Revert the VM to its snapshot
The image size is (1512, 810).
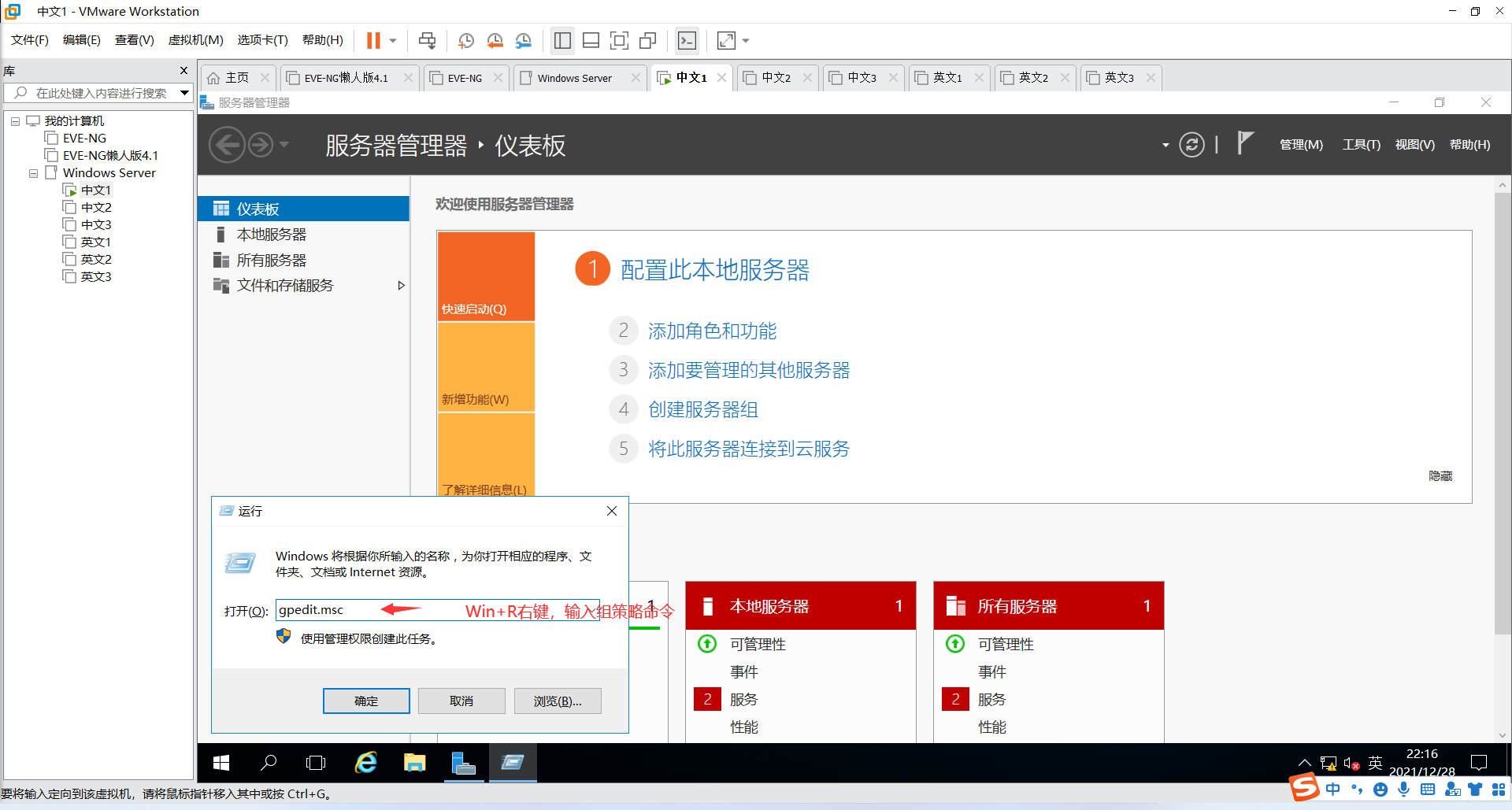[495, 40]
